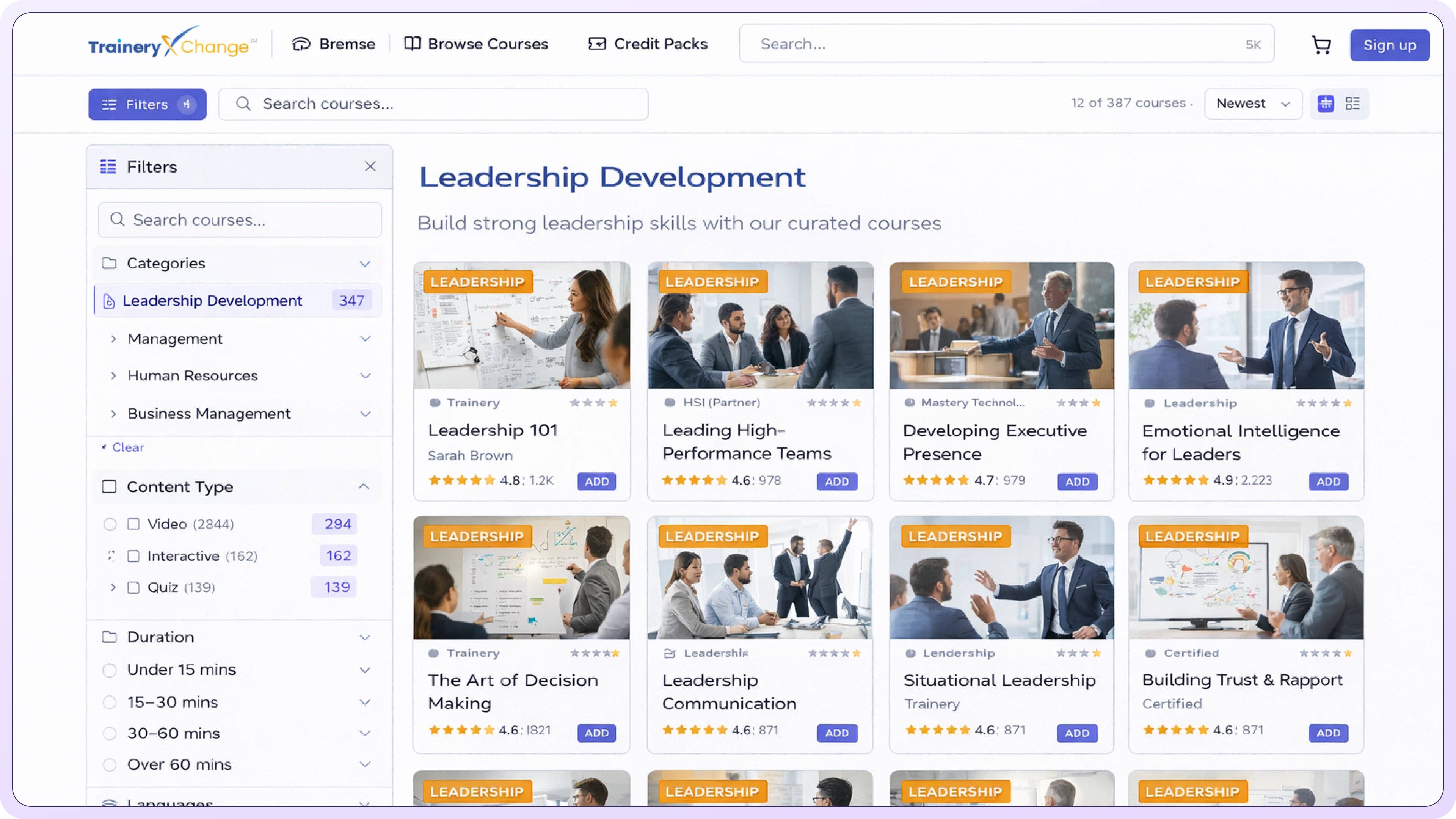Enable the Video content type checkbox

[134, 524]
